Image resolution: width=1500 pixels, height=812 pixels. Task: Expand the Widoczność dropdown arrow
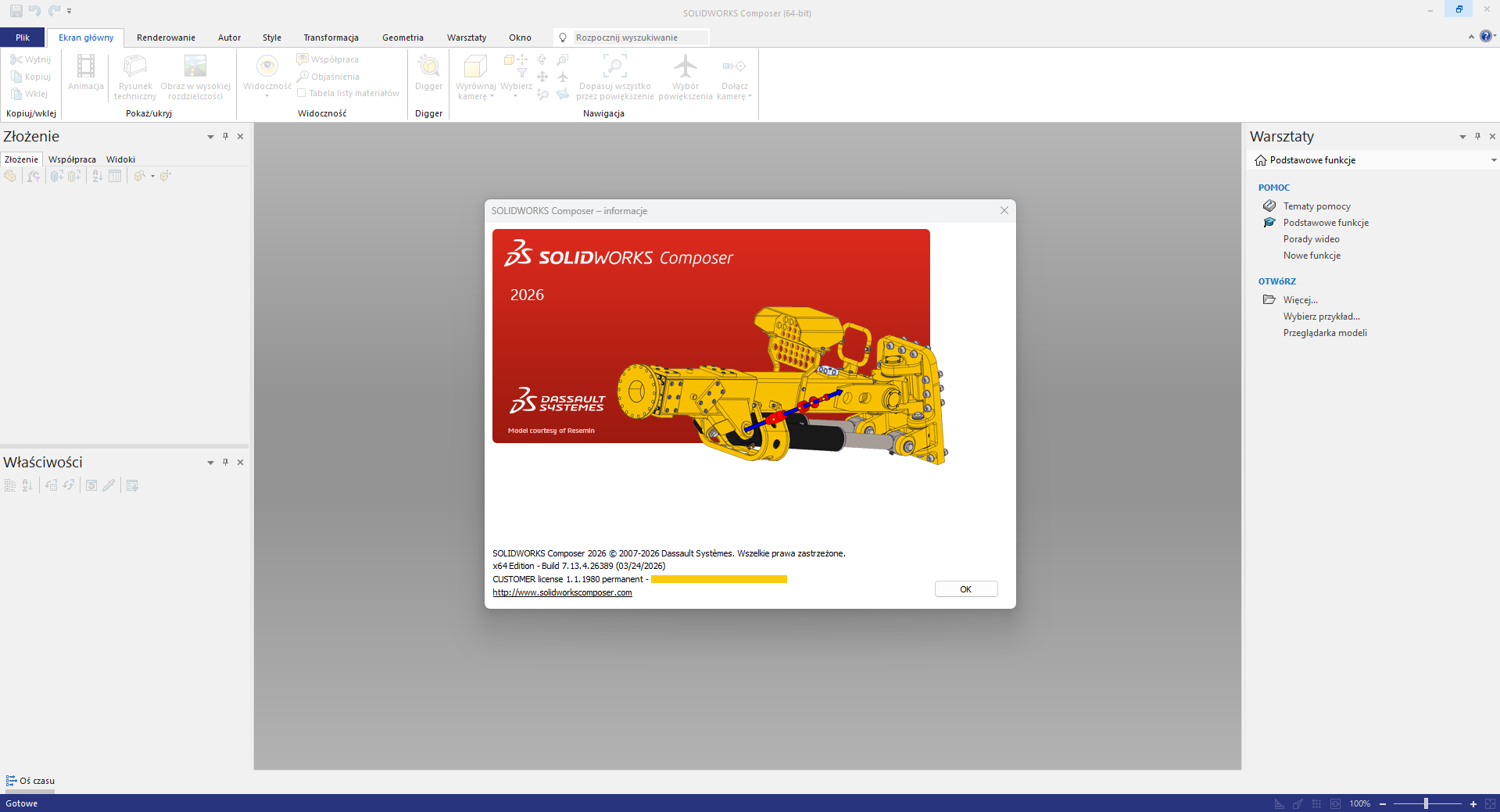[x=267, y=96]
